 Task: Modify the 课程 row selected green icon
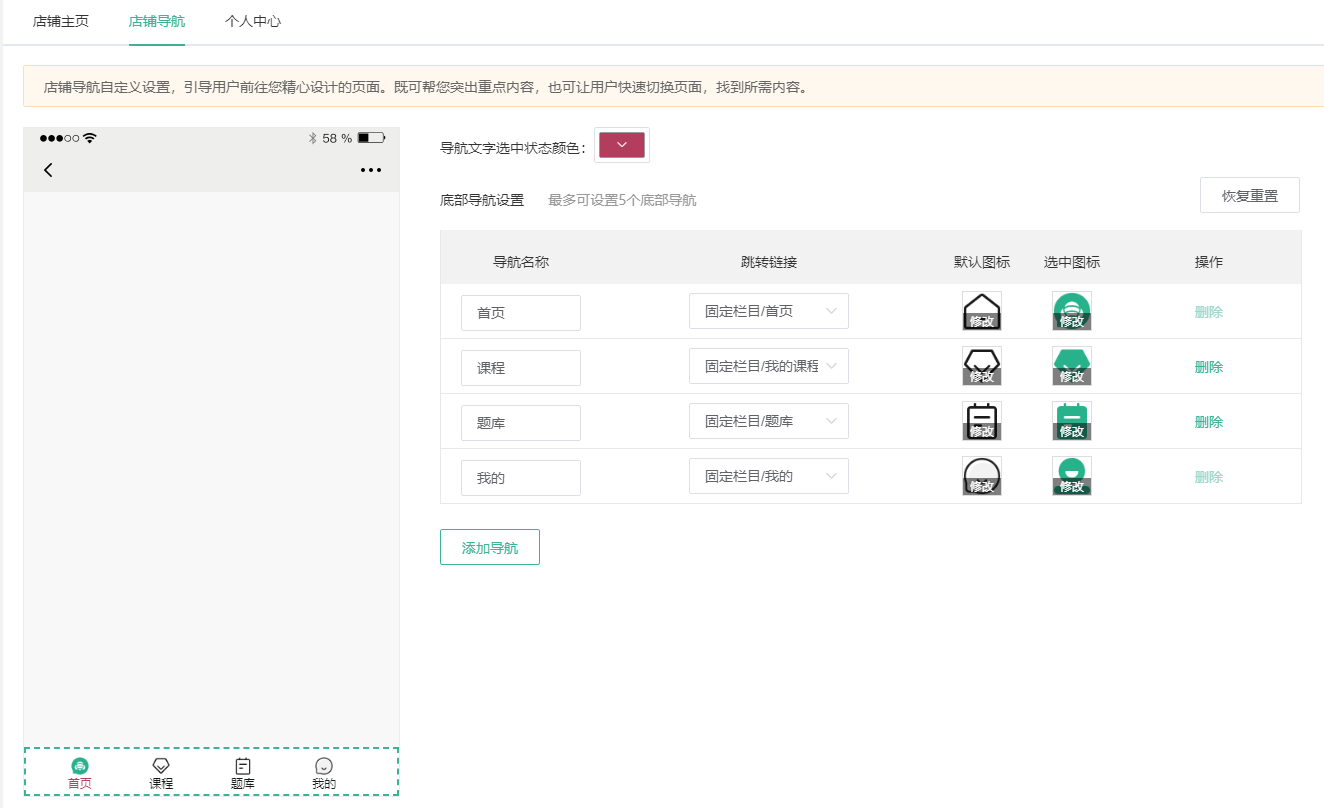tap(1071, 366)
